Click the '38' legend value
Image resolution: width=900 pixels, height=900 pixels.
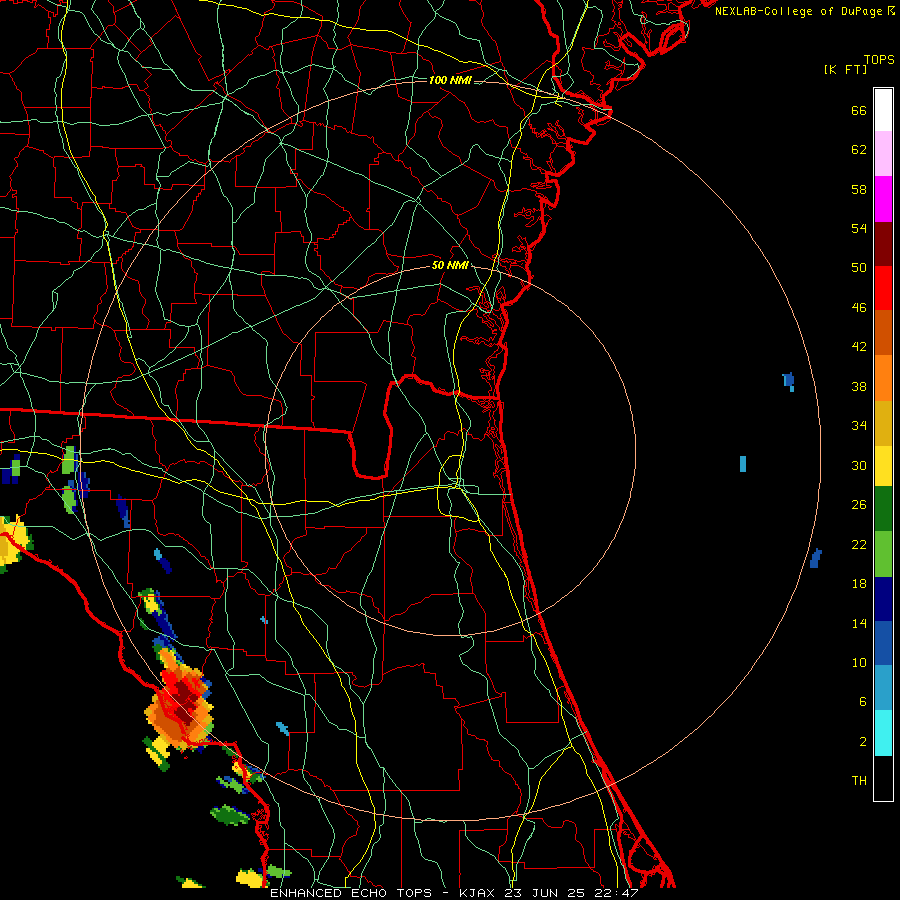tap(859, 386)
